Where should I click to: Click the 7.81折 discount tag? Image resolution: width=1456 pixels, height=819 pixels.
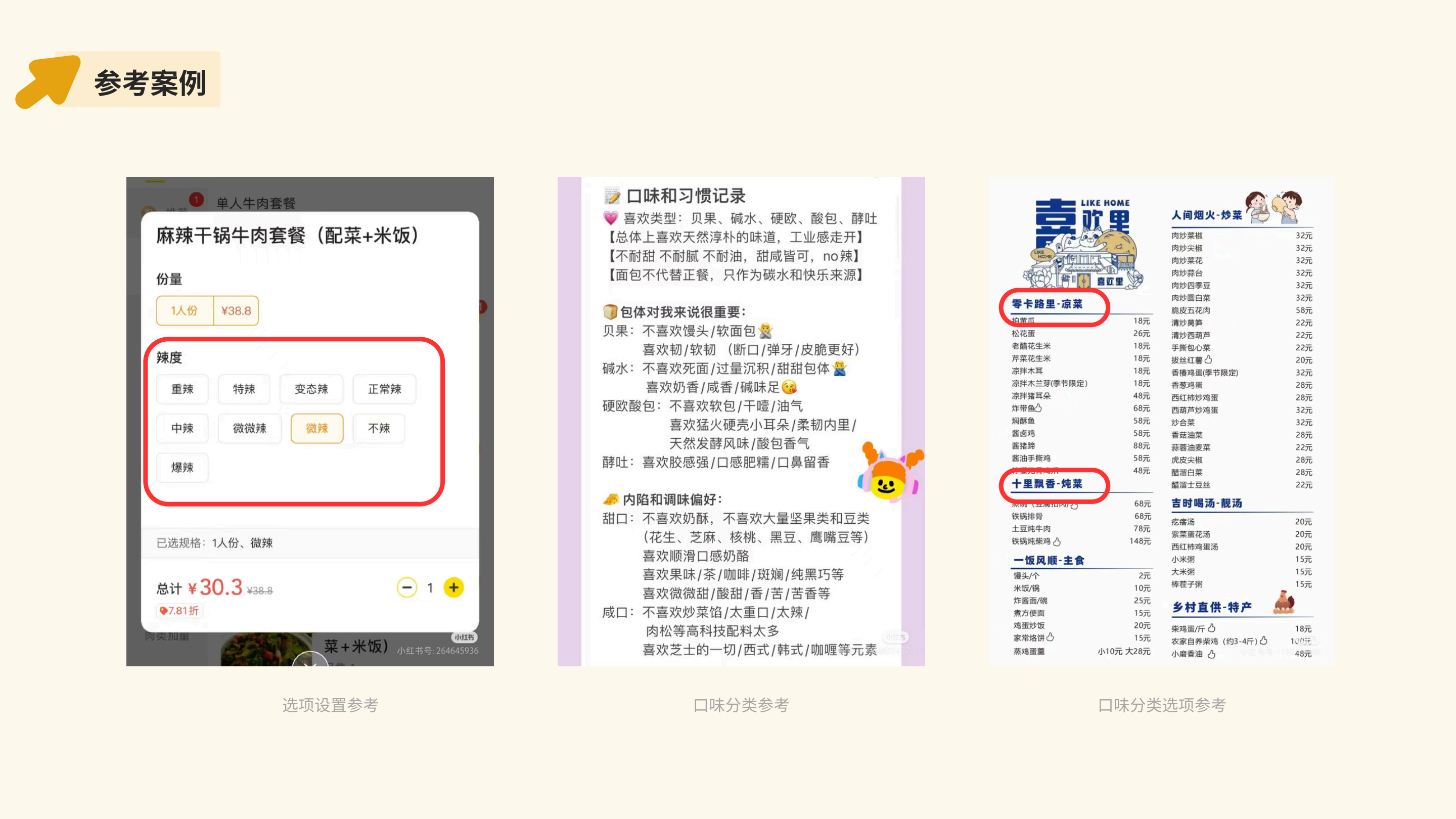(x=180, y=610)
